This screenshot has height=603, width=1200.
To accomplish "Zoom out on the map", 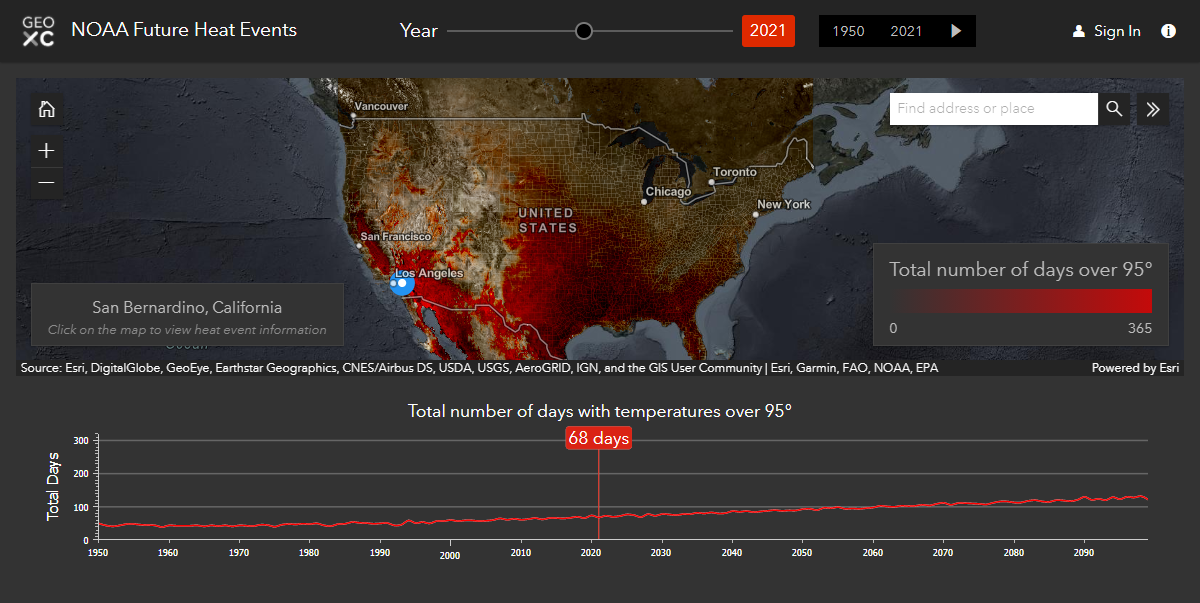I will 46,182.
